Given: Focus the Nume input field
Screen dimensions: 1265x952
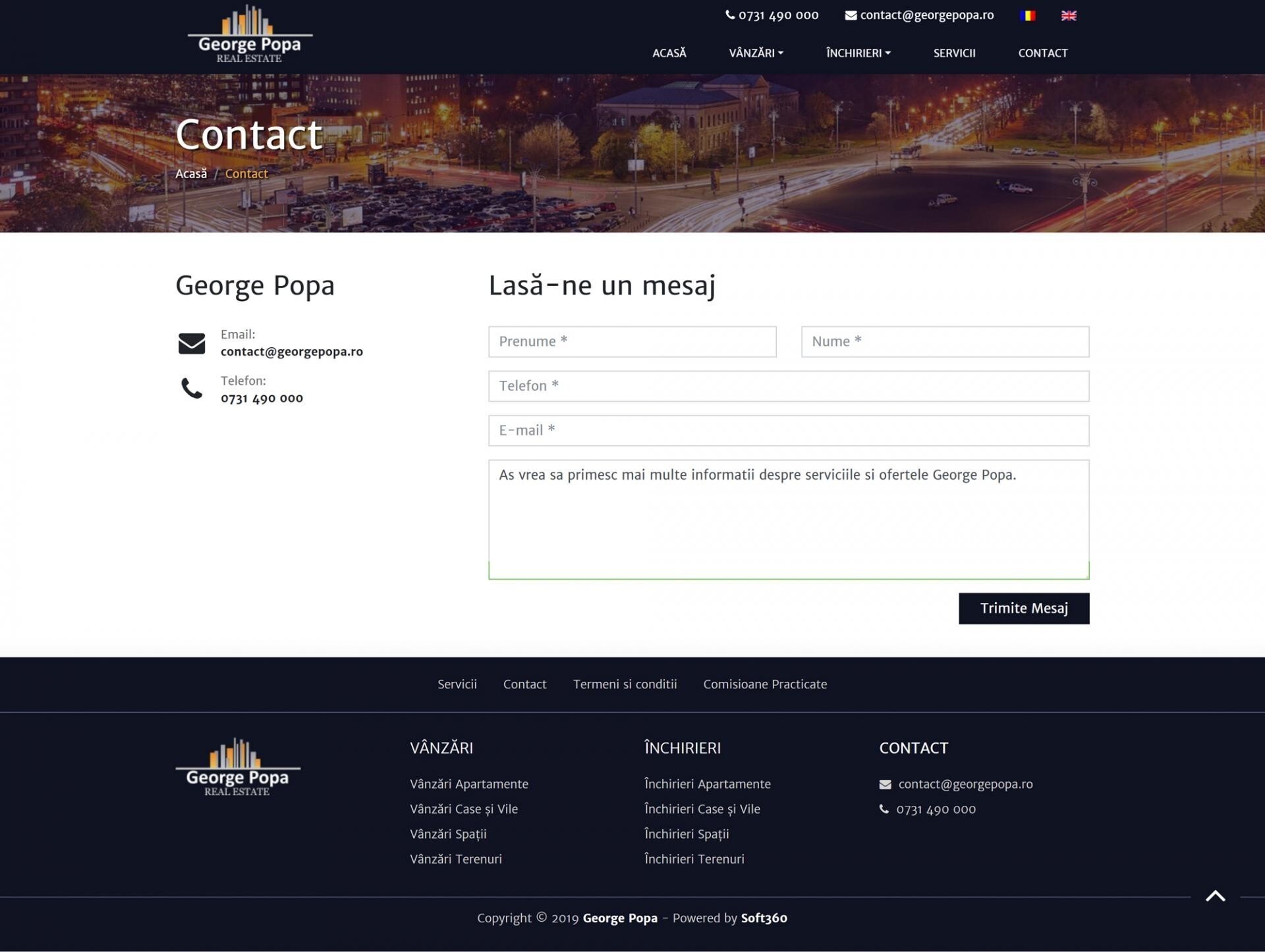Looking at the screenshot, I should (944, 341).
